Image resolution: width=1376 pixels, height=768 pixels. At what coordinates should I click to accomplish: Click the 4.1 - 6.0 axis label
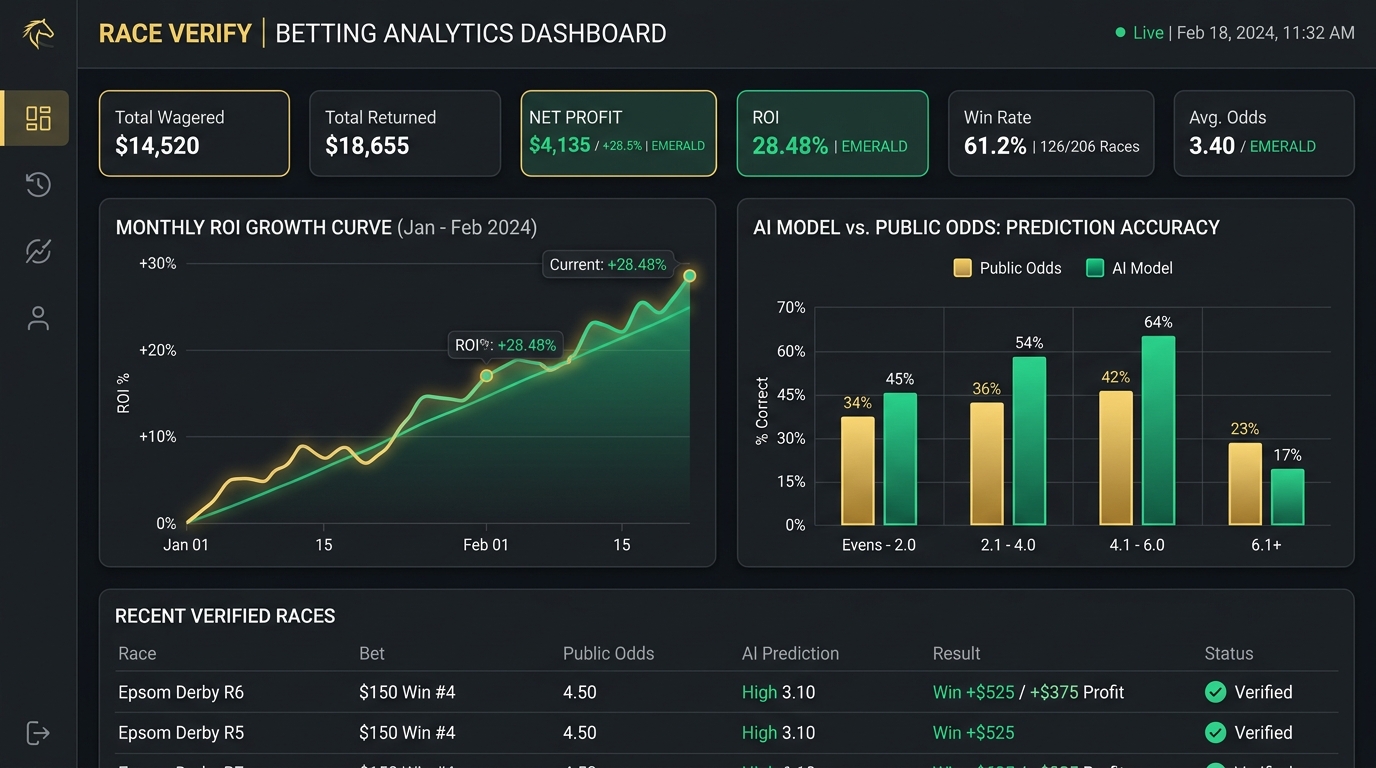pos(1137,545)
